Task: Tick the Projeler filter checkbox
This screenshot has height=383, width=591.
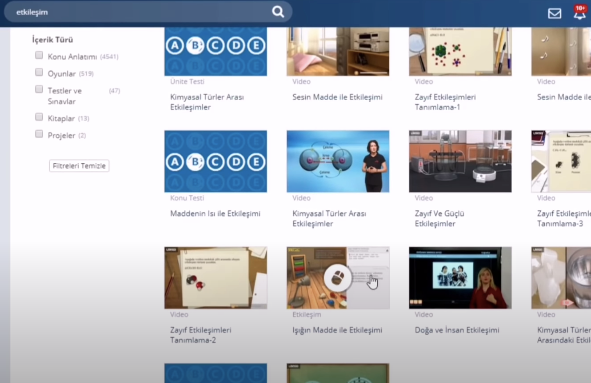Action: [39, 134]
